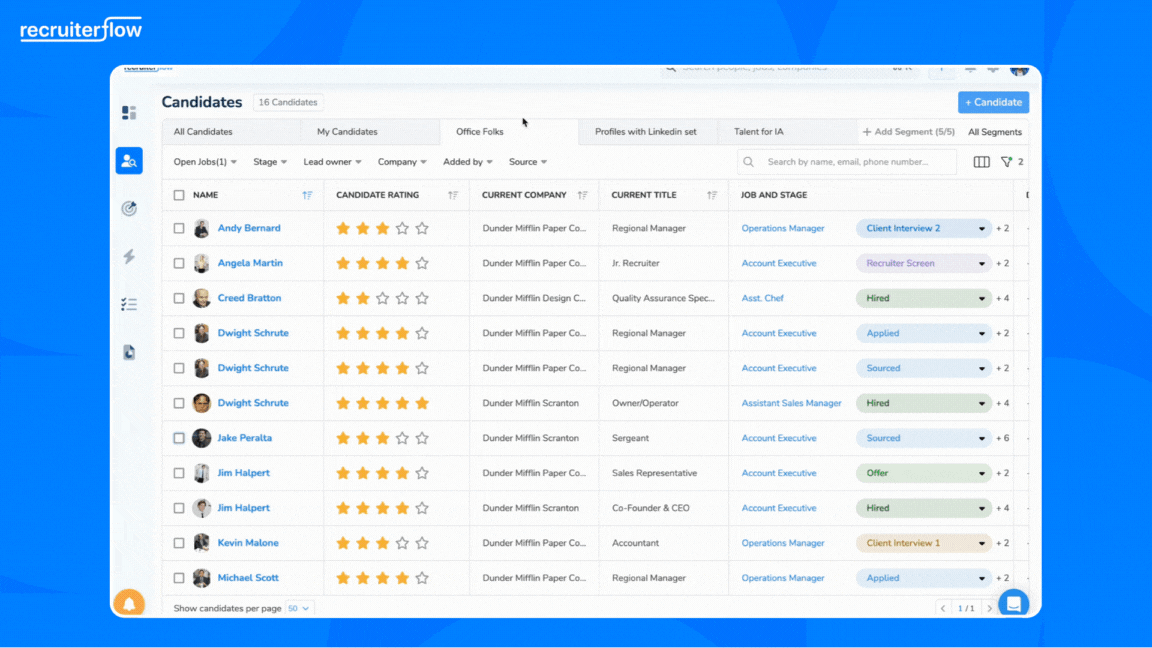Image resolution: width=1152 pixels, height=648 pixels.
Task: Click the filter funnel icon
Action: point(1007,162)
